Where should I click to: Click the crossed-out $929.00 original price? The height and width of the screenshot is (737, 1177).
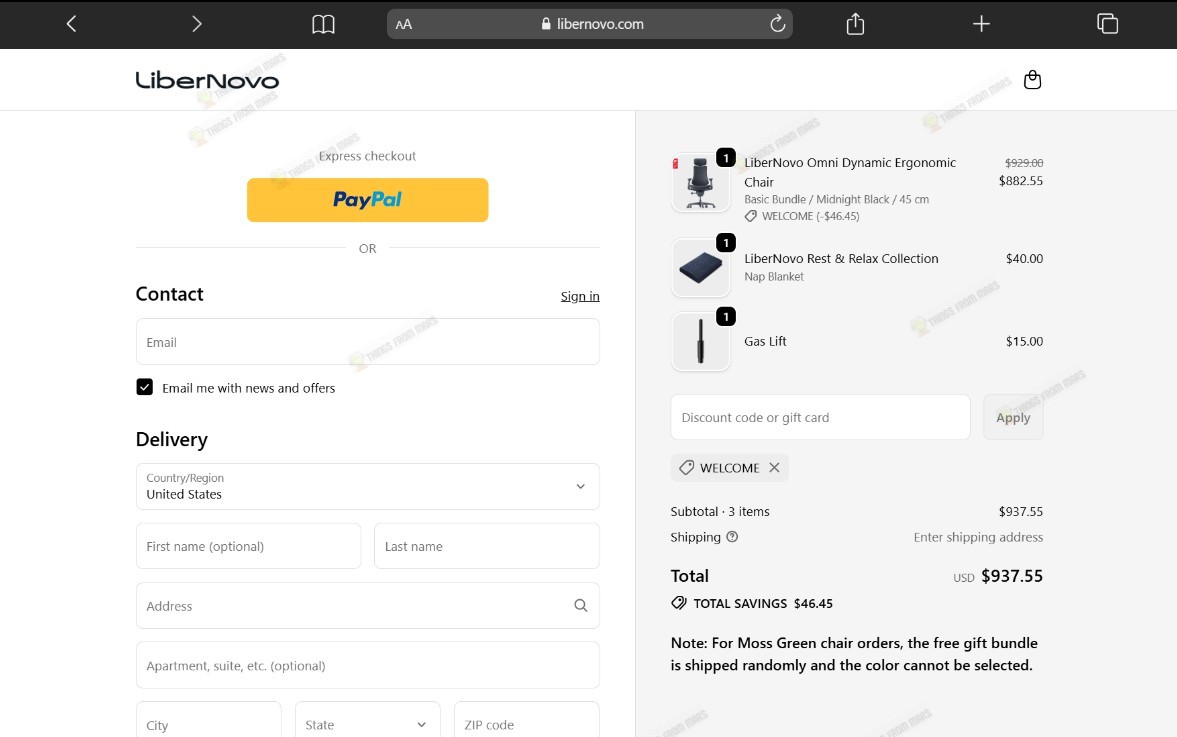point(1024,162)
